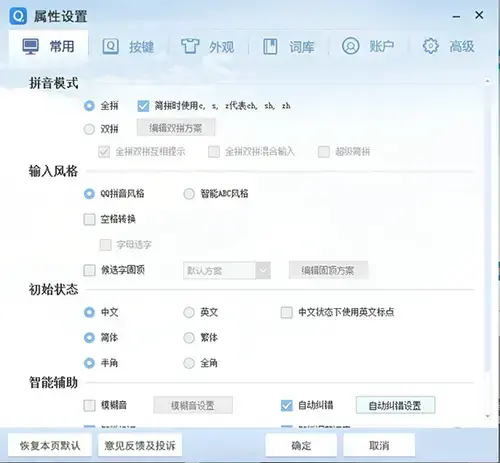Click the scrollbar down arrow
Screen dimensions: 500x463
pyautogui.click(x=488, y=416)
